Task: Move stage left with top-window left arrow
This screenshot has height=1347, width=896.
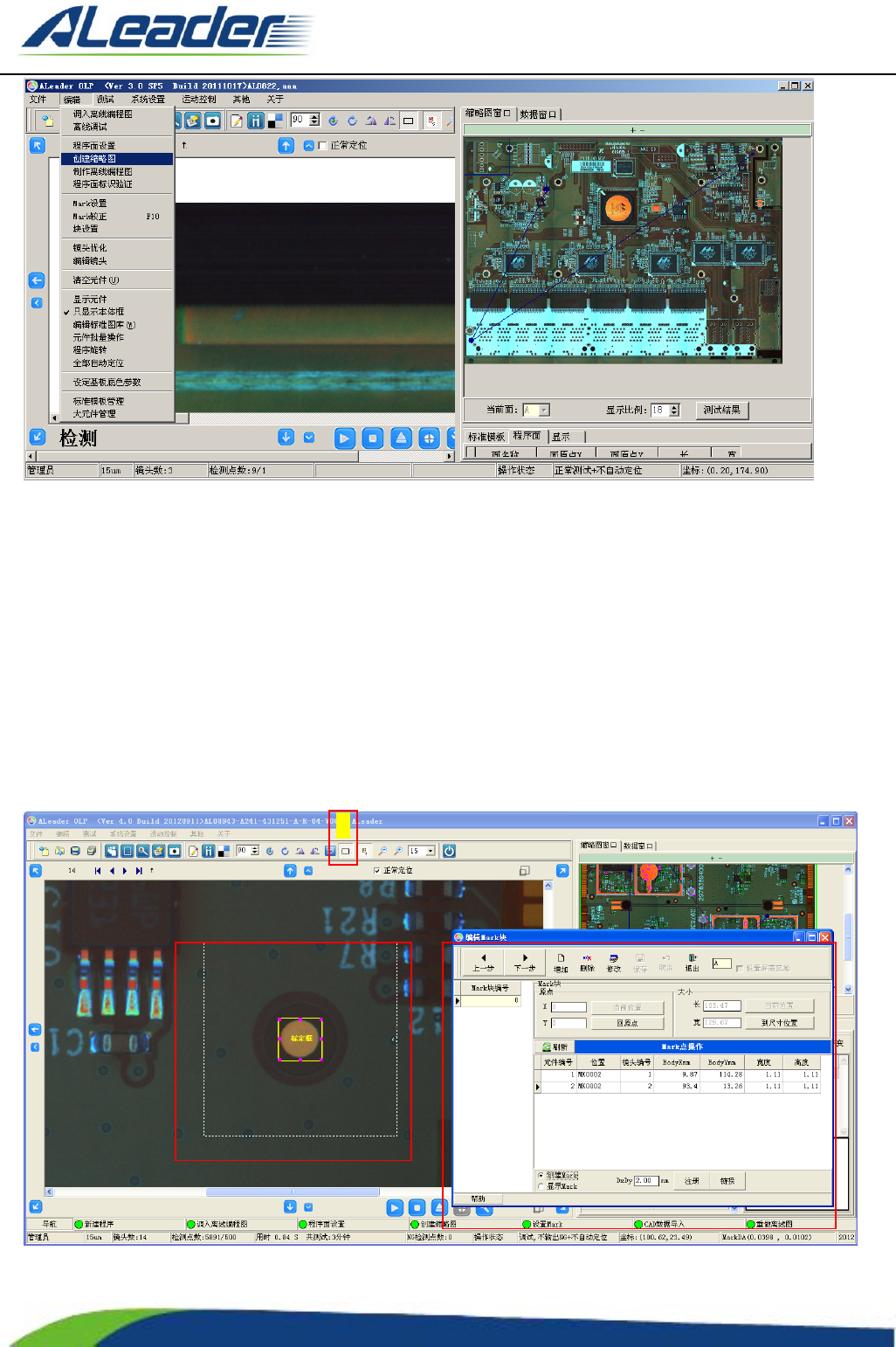Action: click(37, 280)
